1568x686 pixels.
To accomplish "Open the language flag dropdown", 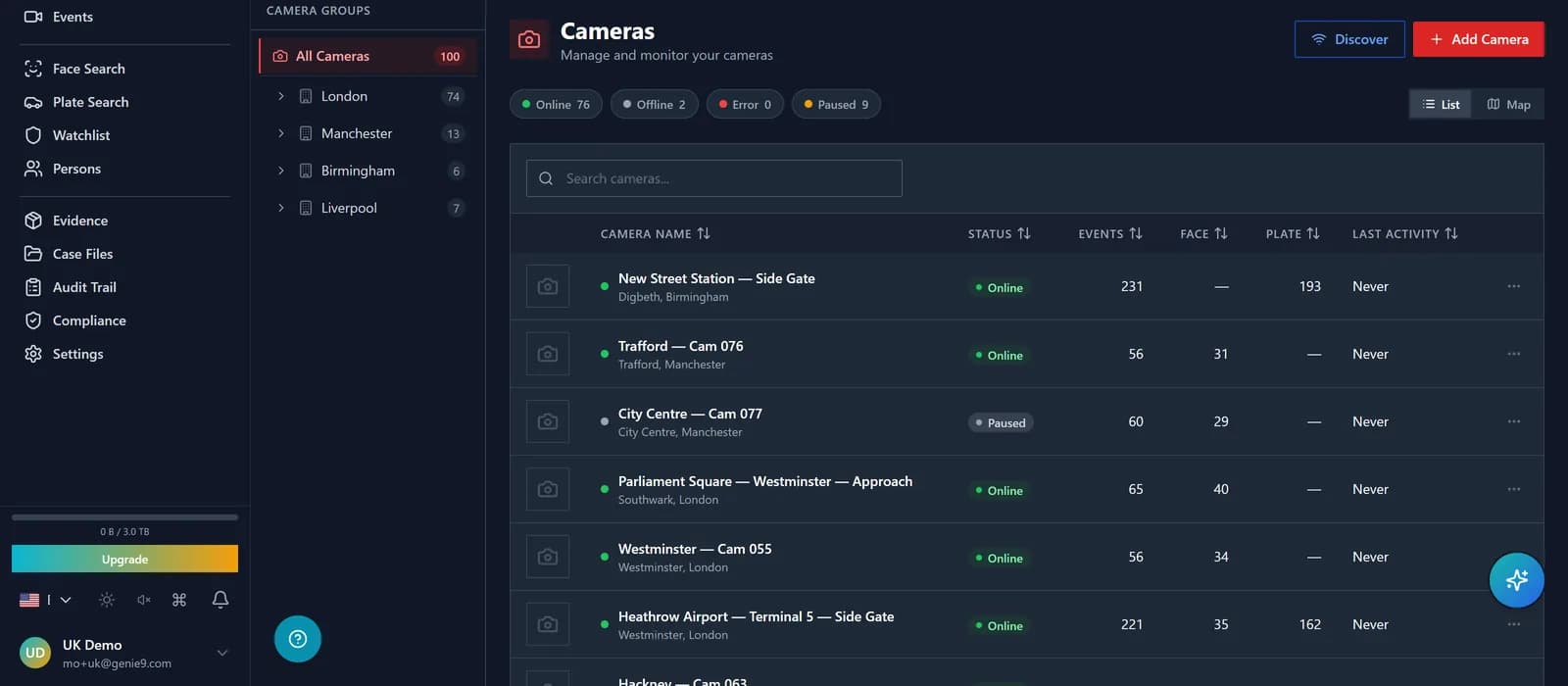I will 45,600.
